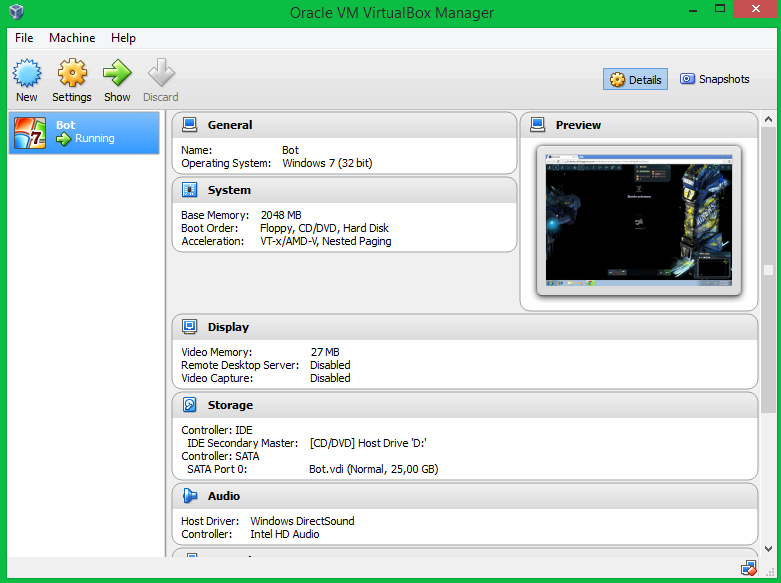The width and height of the screenshot is (781, 583).
Task: Open the Storage section header
Action: click(x=465, y=405)
